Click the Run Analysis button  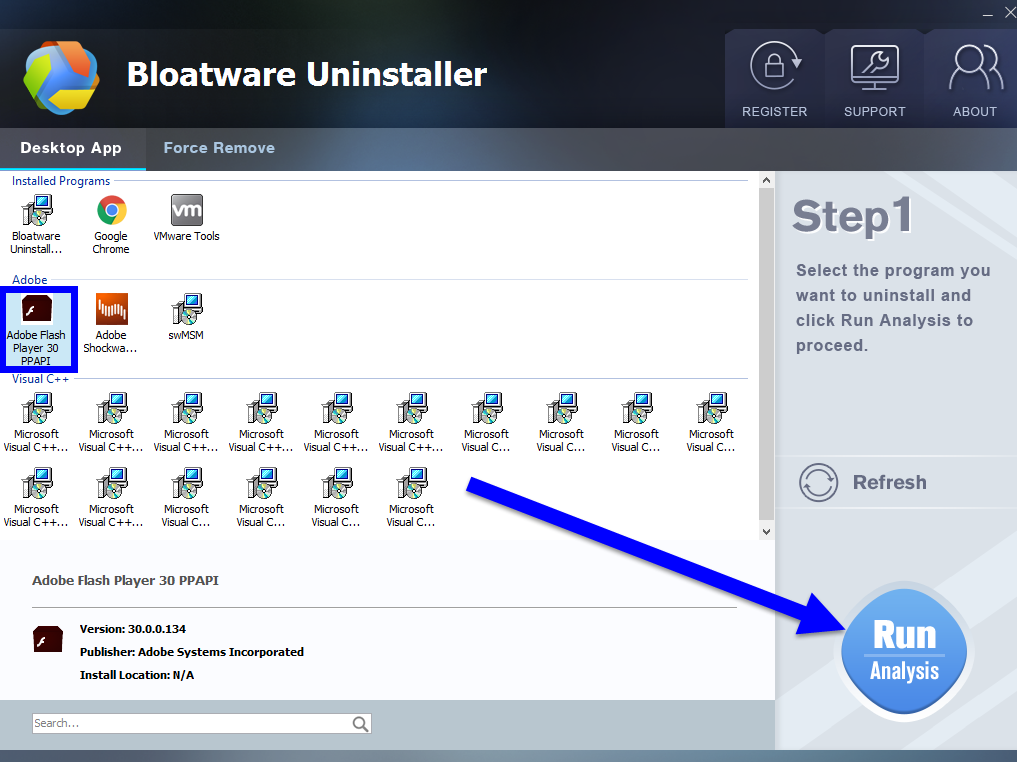point(904,651)
